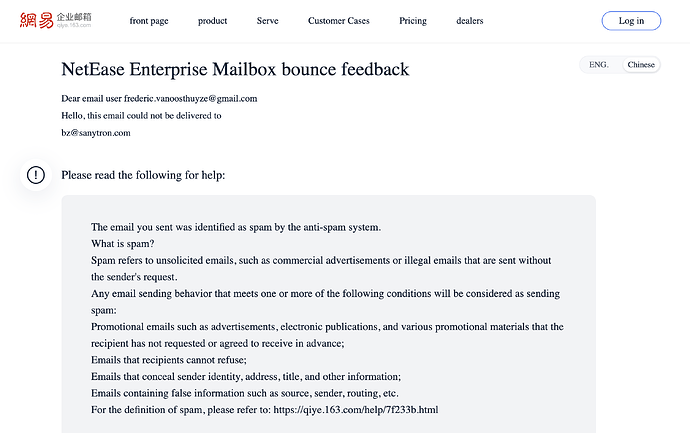Open the product menu item
The image size is (690, 433).
212,21
